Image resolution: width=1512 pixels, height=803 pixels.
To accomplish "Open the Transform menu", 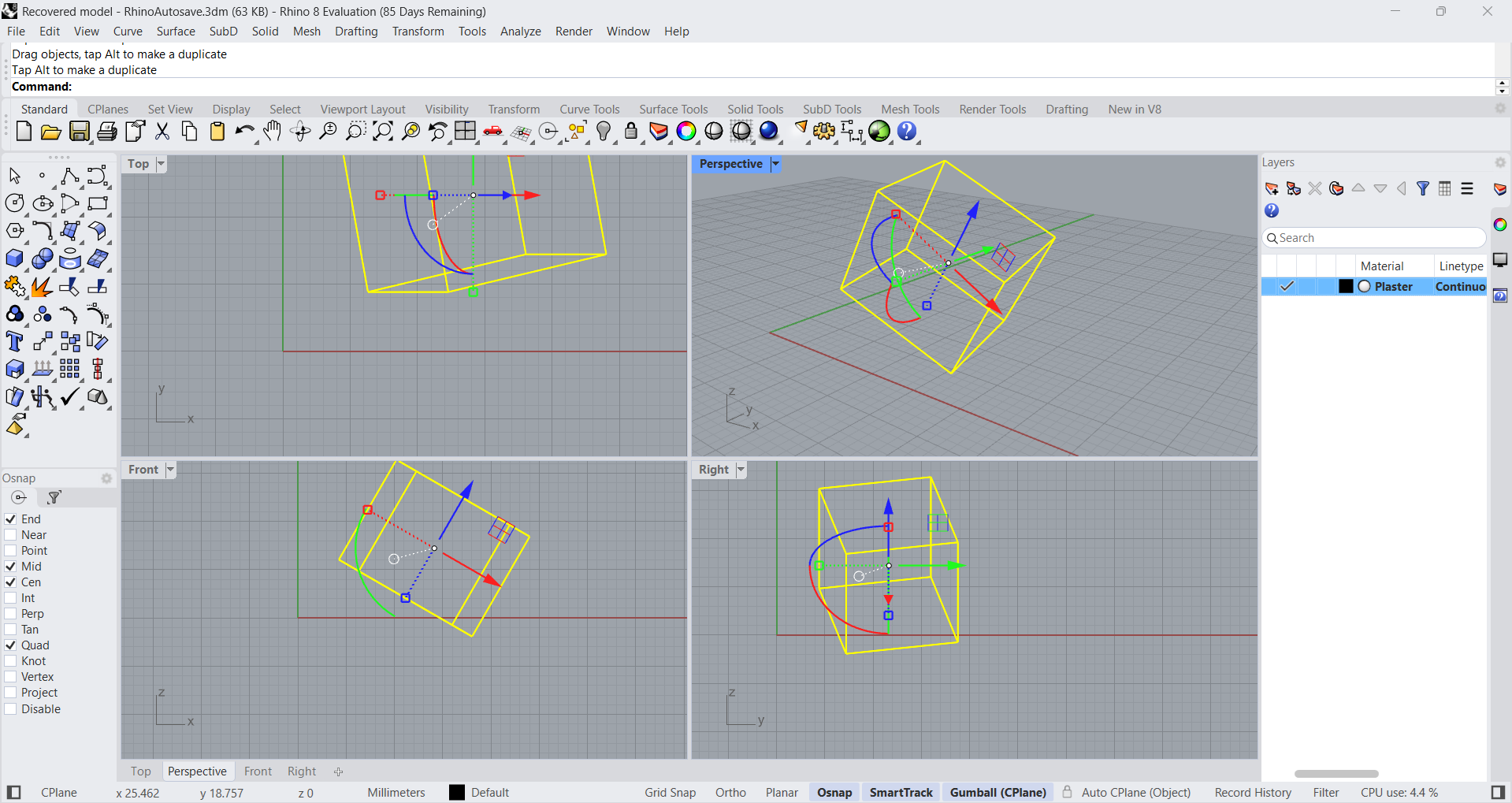I will (418, 32).
